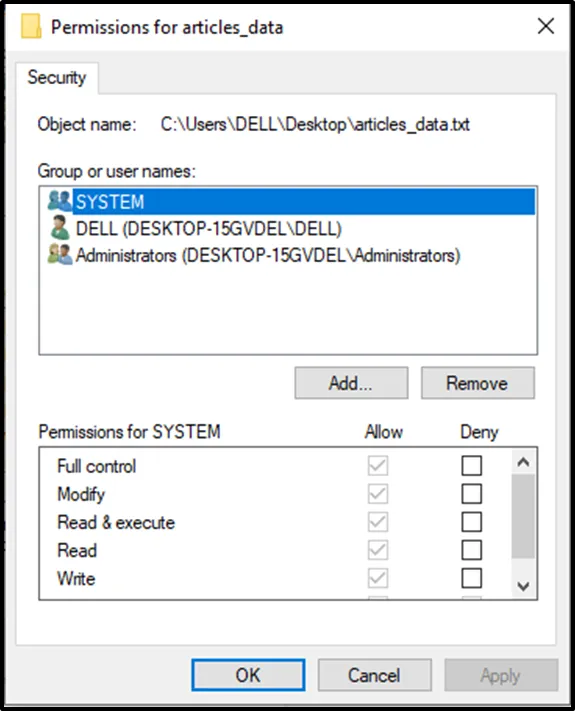575x711 pixels.
Task: Click the DELL user account icon
Action: pyautogui.click(x=60, y=228)
